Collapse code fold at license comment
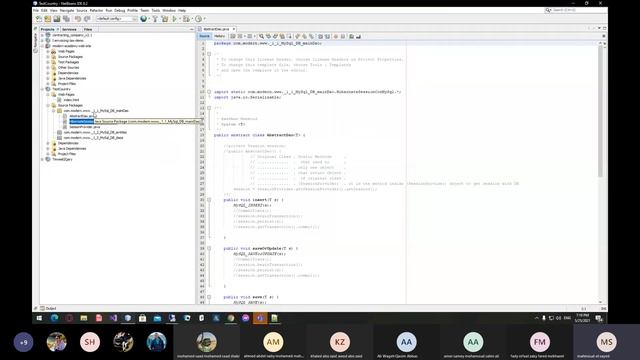This screenshot has width=640, height=360. (x=209, y=54)
